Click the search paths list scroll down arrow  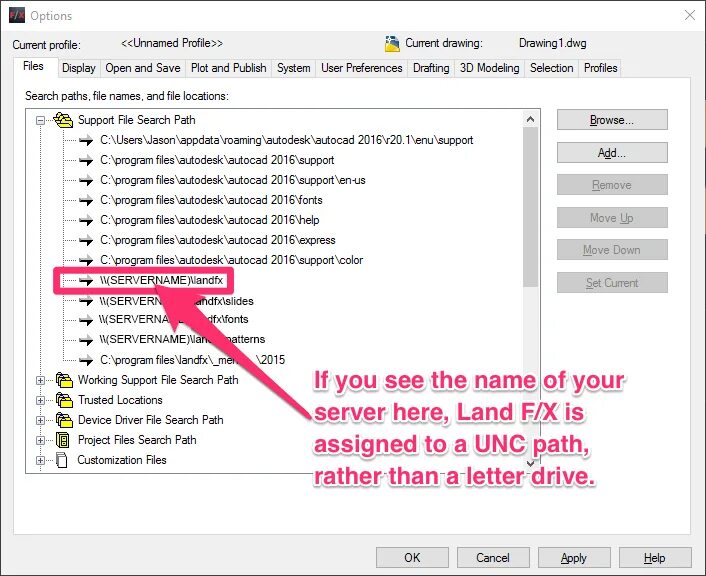click(x=530, y=463)
